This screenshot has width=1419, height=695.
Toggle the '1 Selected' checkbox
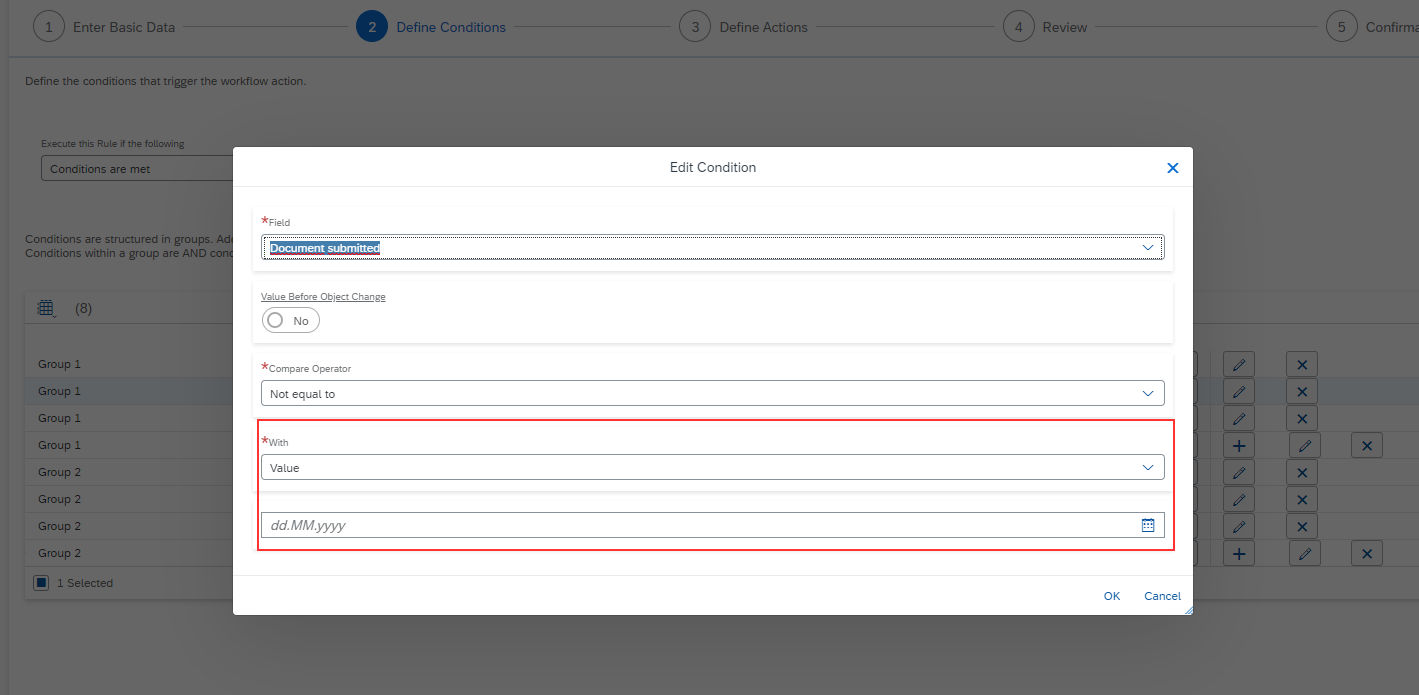coord(41,582)
